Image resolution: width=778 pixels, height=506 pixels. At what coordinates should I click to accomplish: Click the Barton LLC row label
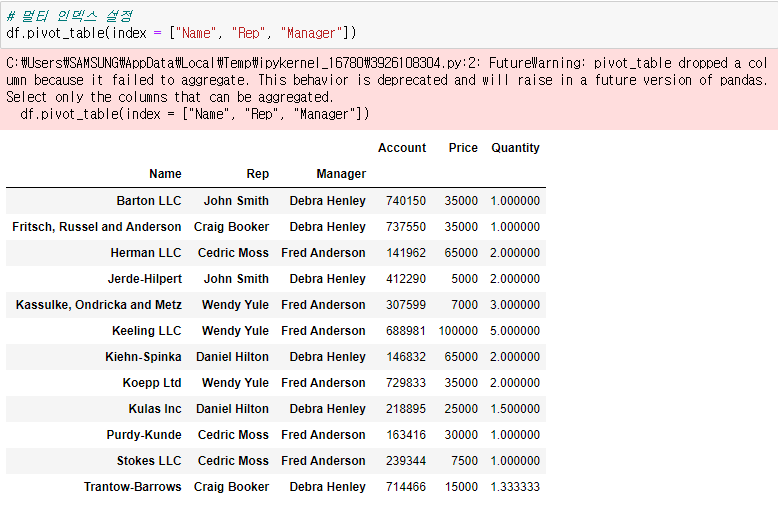149,201
